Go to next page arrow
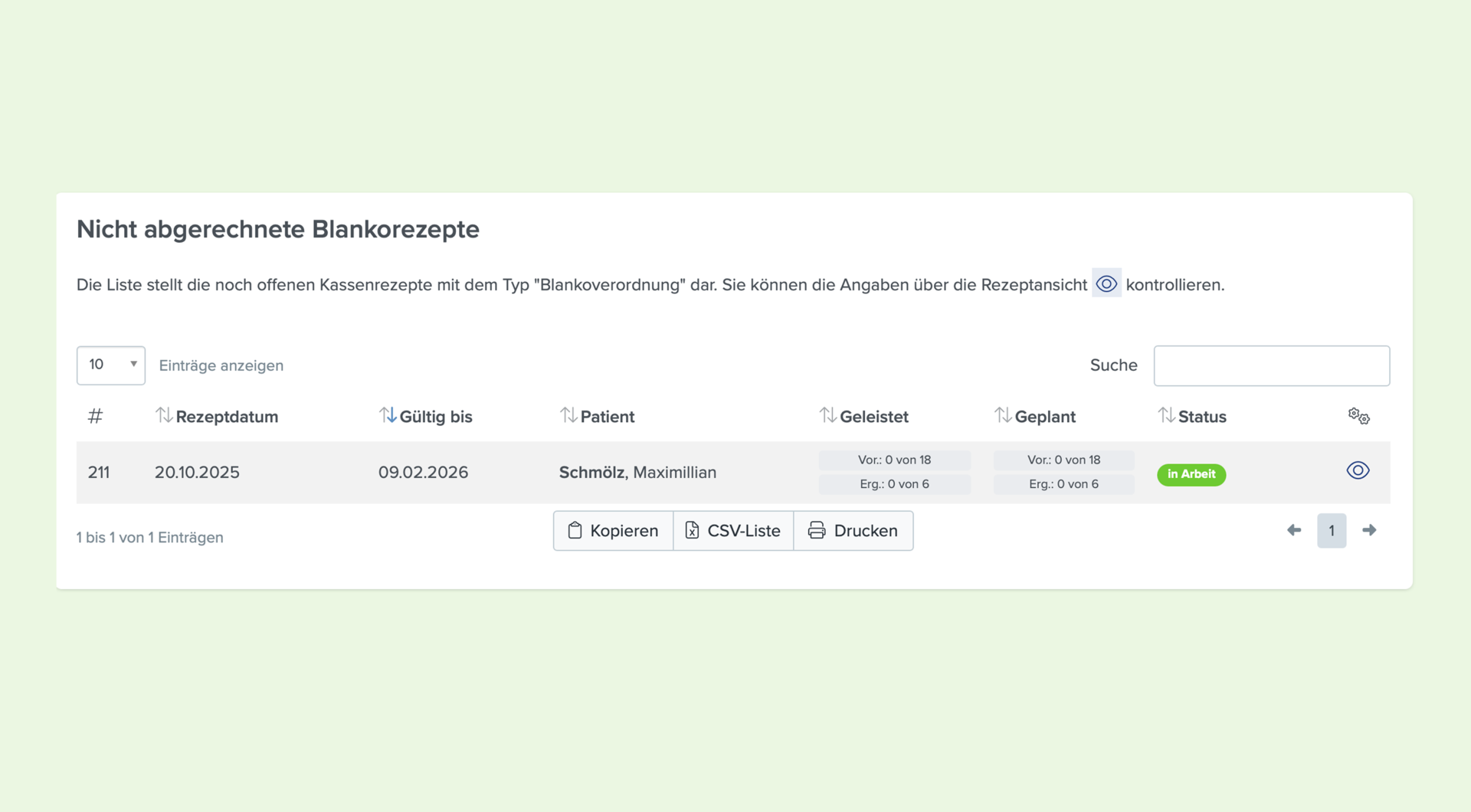Screen dimensions: 1471x812 (1369, 530)
